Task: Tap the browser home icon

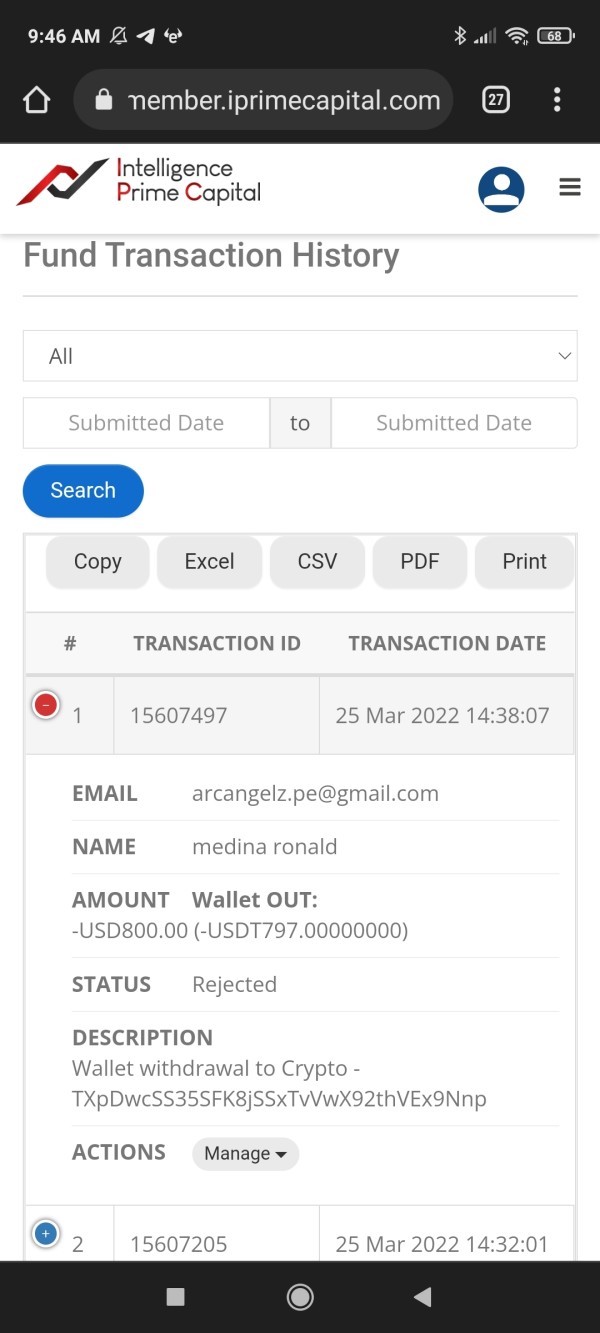Action: tap(37, 100)
